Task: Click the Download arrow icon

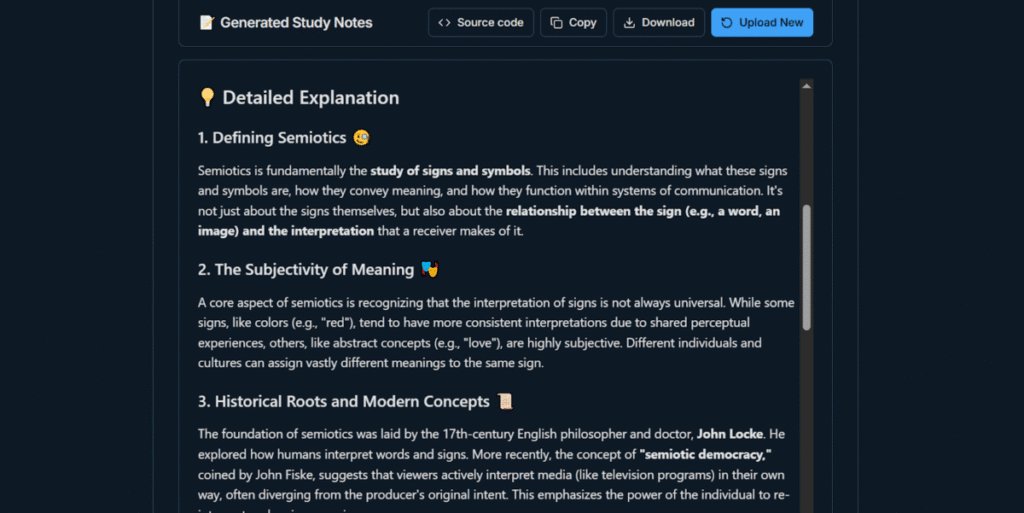Action: tap(629, 23)
